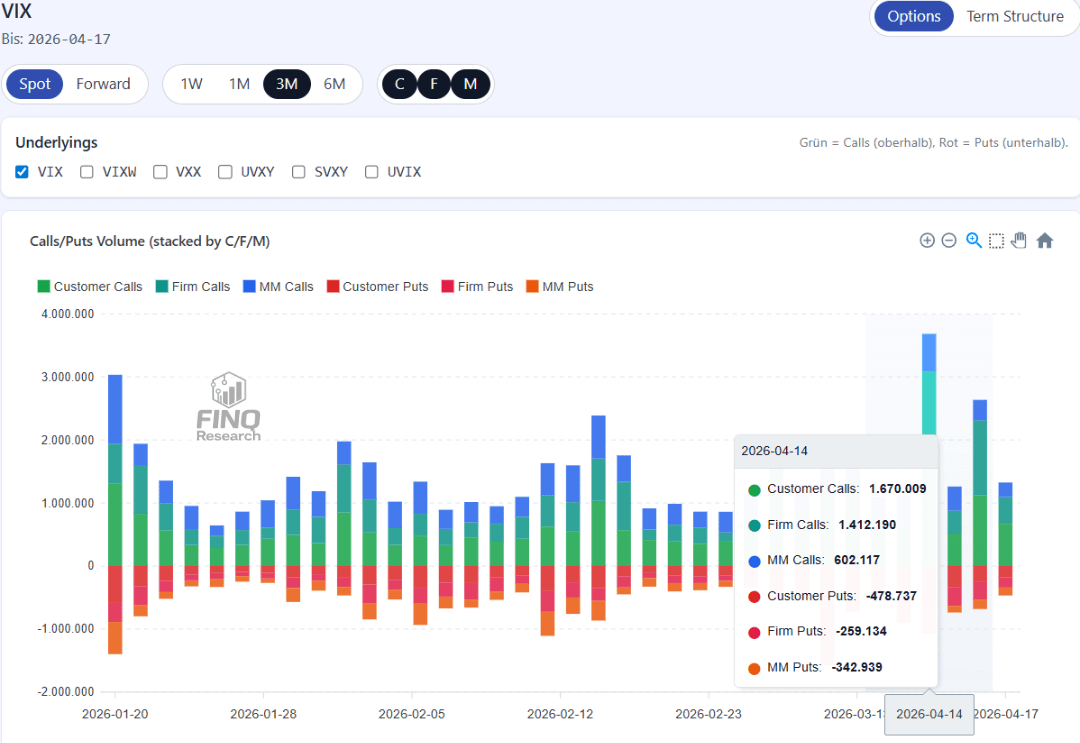Check the SVXY underlying checkbox
Screen dimensions: 1080x743
click(x=299, y=172)
